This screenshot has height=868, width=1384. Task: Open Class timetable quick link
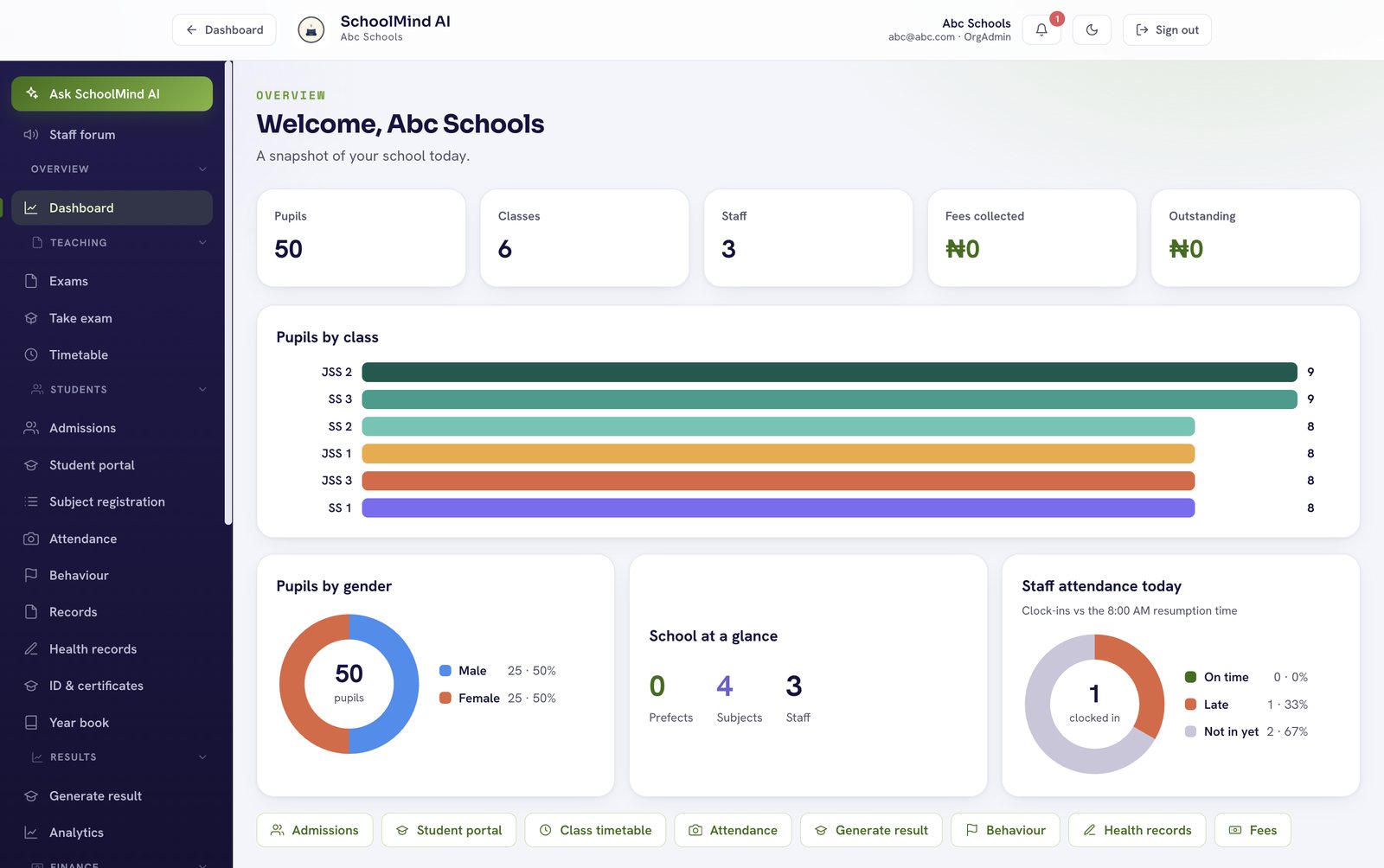coord(595,830)
